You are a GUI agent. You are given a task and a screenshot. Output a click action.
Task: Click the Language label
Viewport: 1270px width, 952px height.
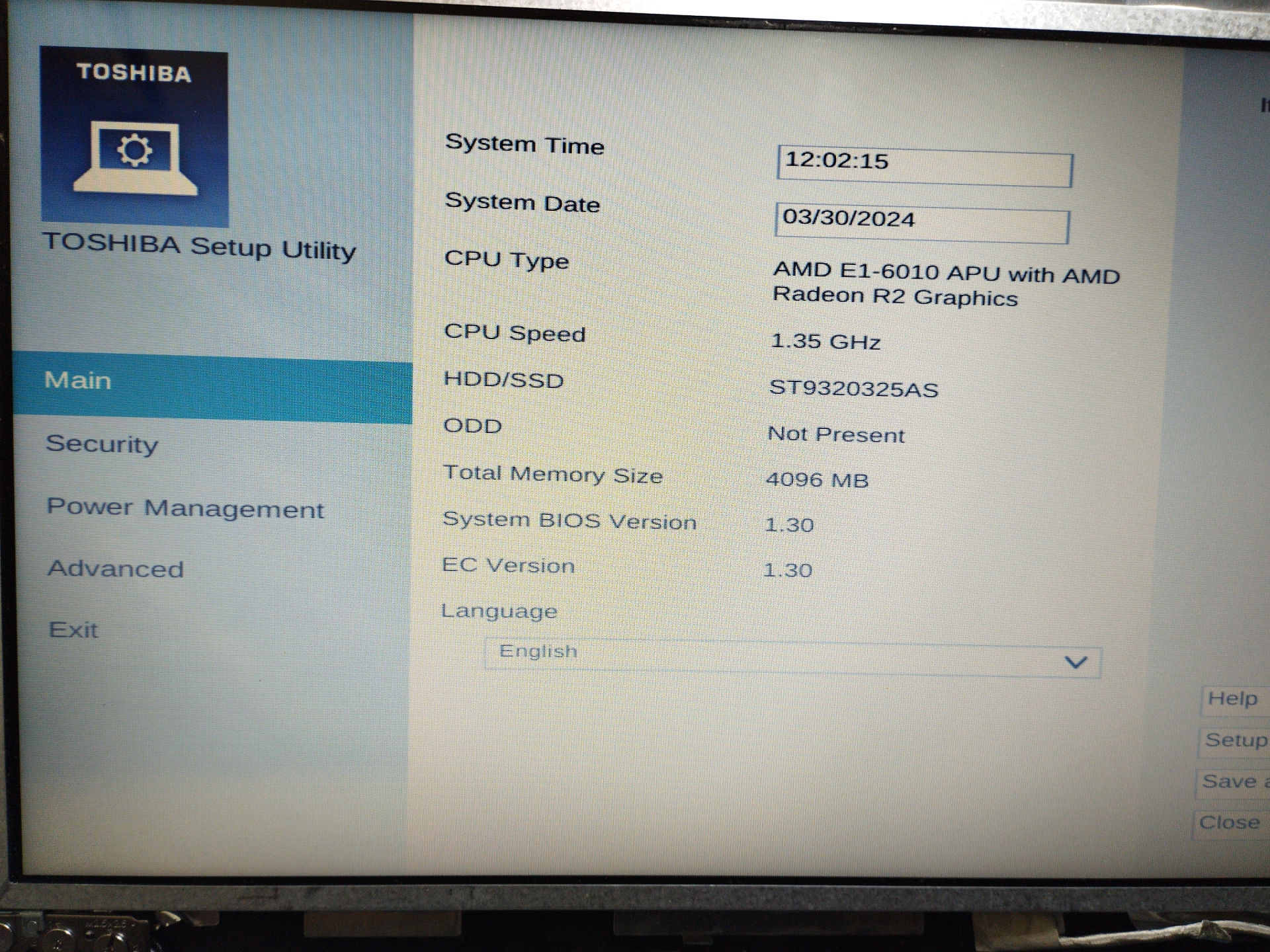click(x=499, y=611)
